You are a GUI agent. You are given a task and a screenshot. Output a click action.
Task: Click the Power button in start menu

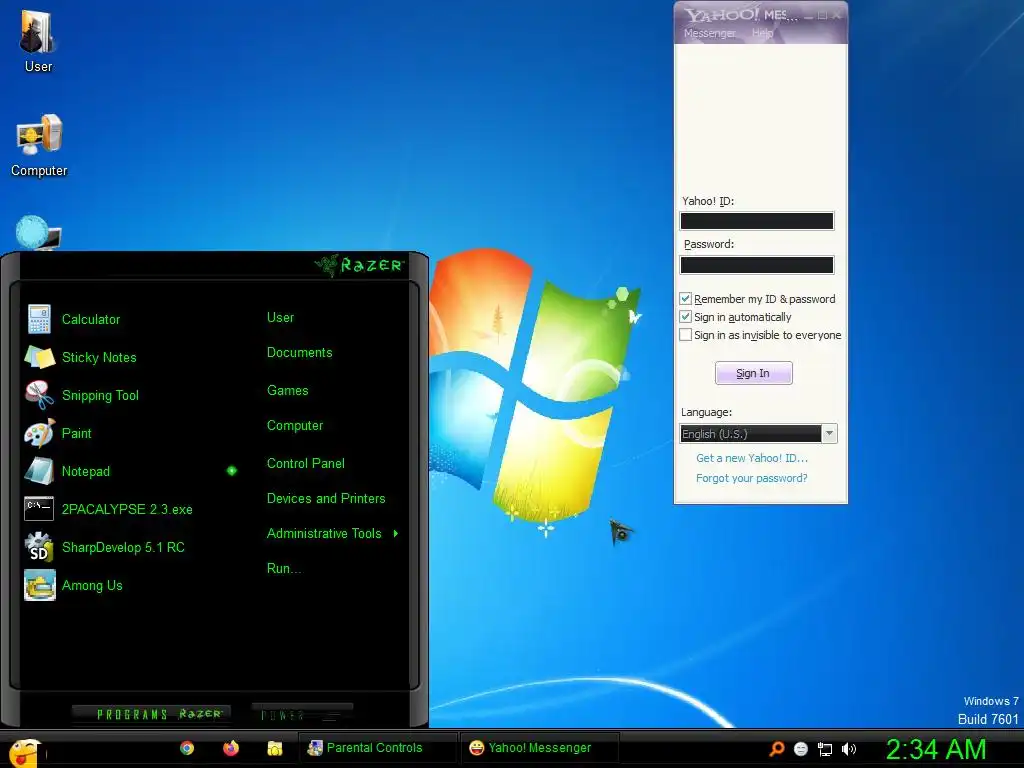[x=302, y=714]
